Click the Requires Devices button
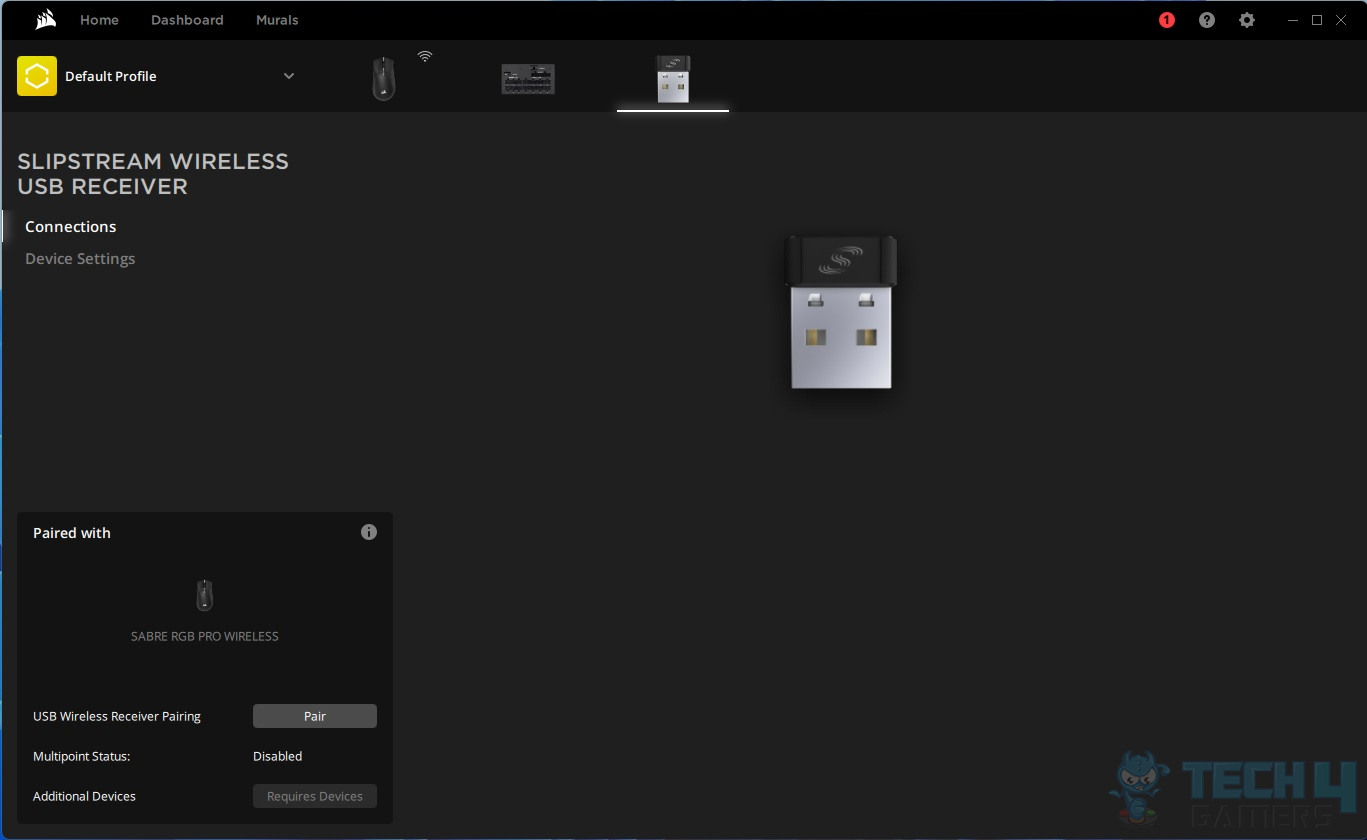The height and width of the screenshot is (840, 1367). [x=315, y=796]
